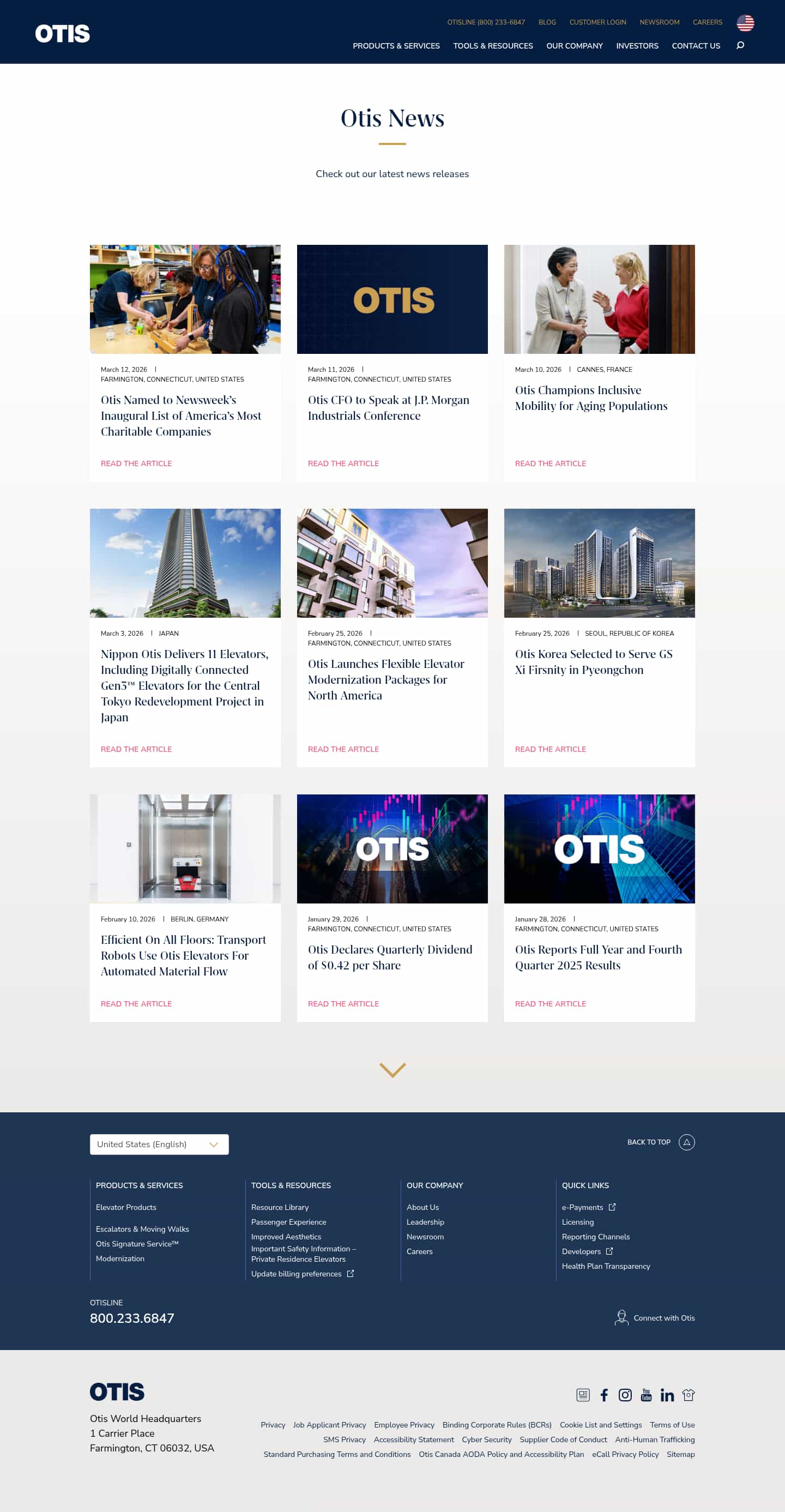Click the Connect with Otis person icon

(621, 1318)
